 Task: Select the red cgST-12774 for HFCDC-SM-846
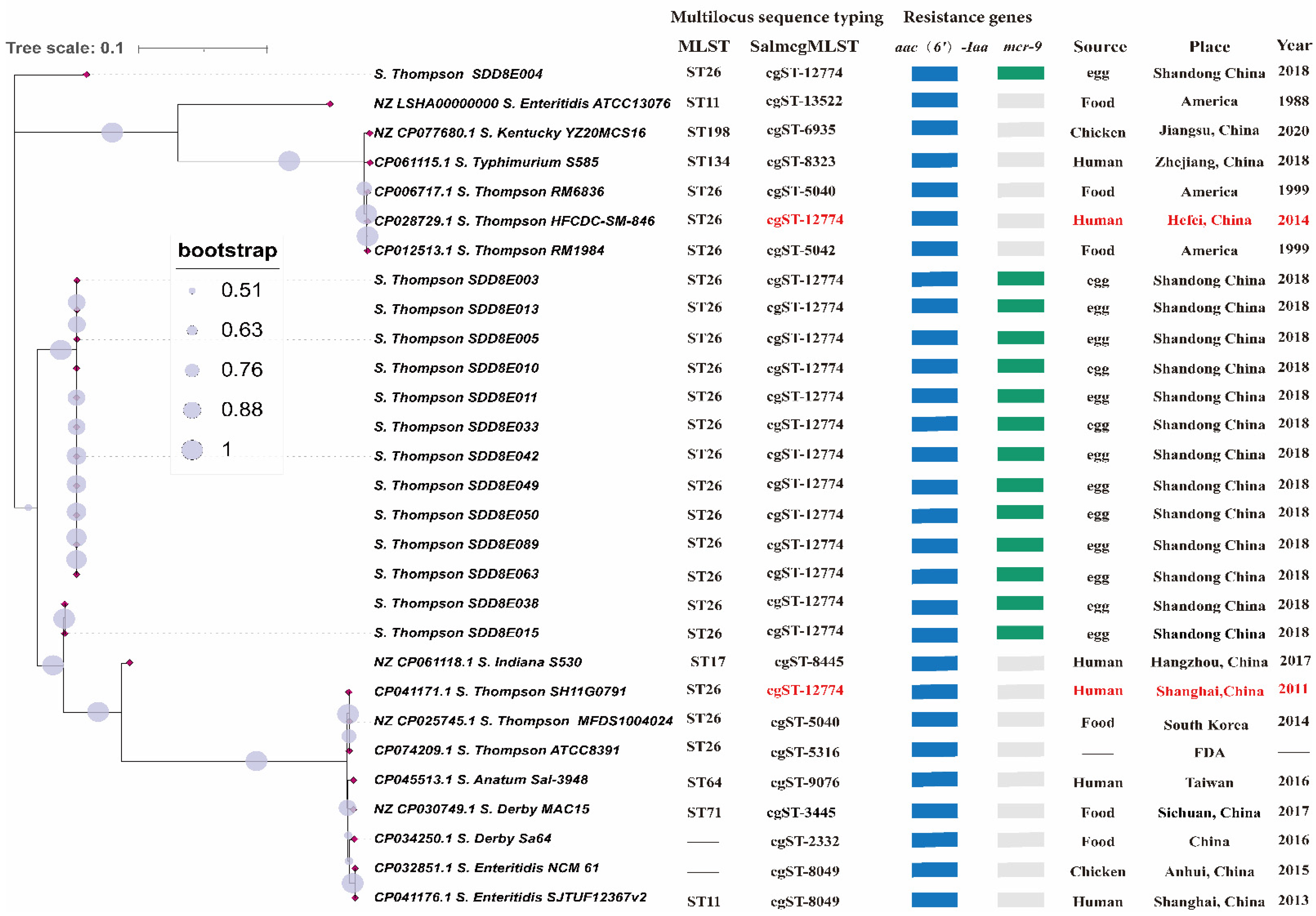[805, 219]
